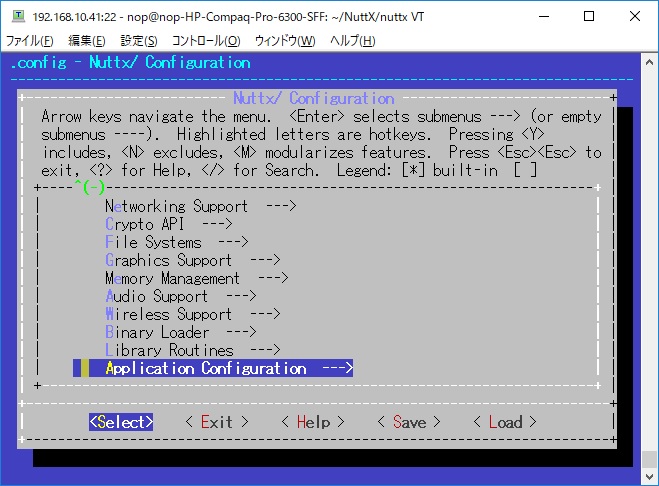The height and width of the screenshot is (486, 659).
Task: Select the Wireless Support submenu entry
Action: (192, 314)
